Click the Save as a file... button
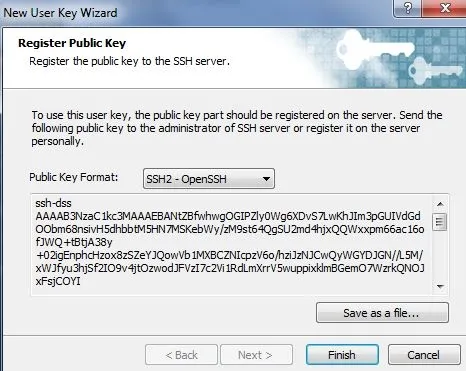Image resolution: width=466 pixels, height=371 pixels. 382,313
